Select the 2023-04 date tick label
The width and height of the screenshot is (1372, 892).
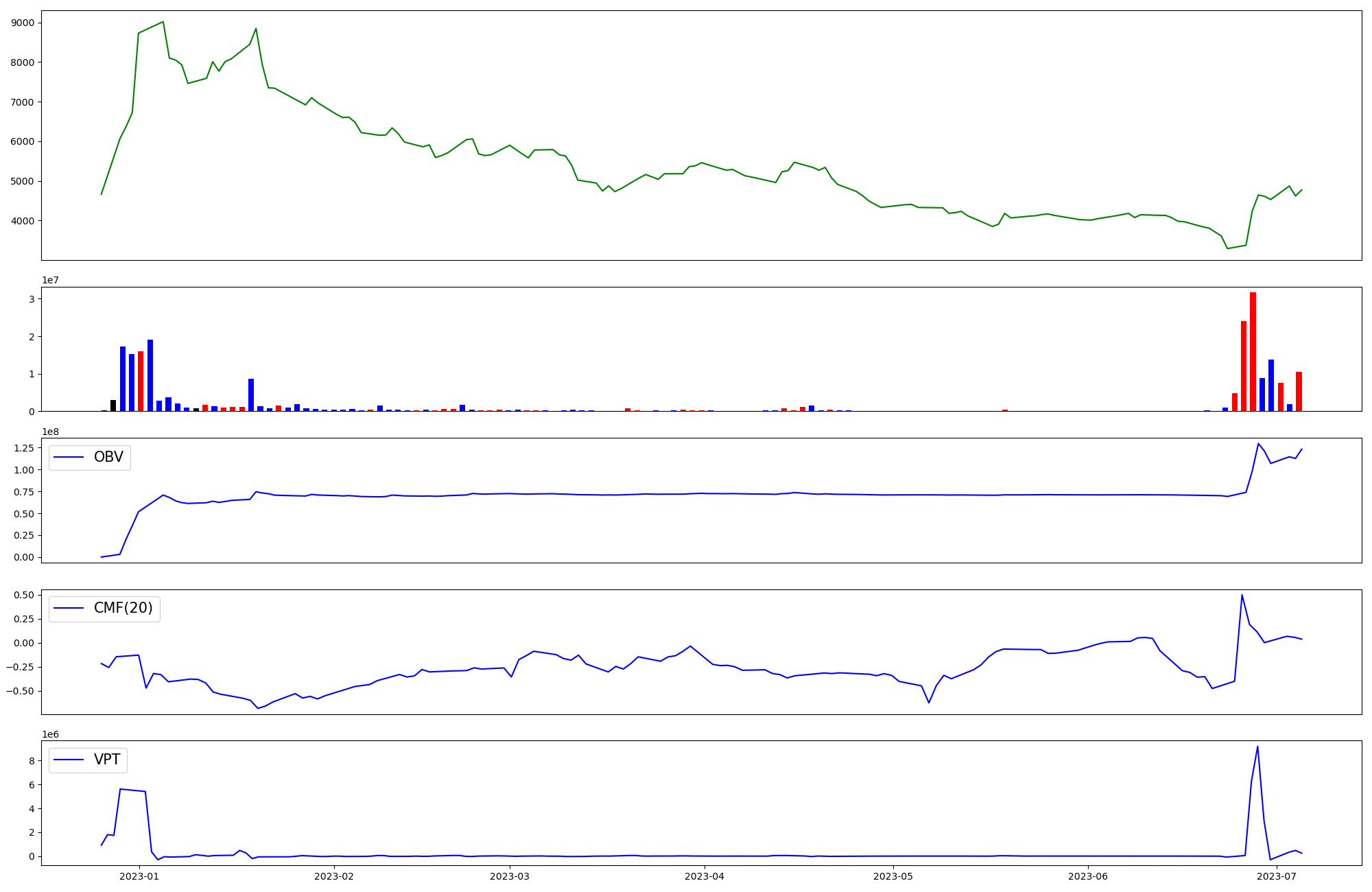705,876
